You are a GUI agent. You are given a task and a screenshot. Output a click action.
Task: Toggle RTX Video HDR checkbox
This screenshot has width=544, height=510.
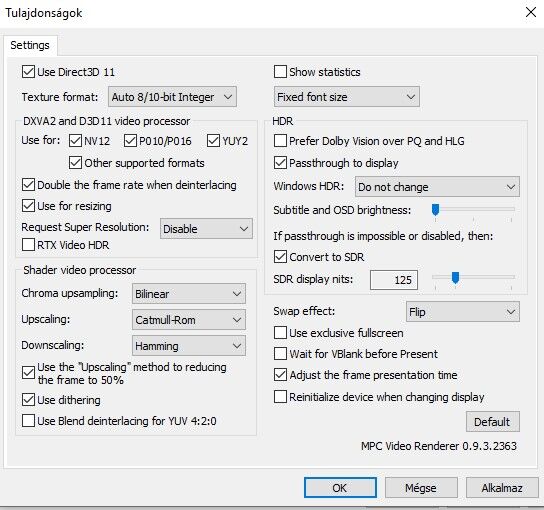click(x=28, y=245)
